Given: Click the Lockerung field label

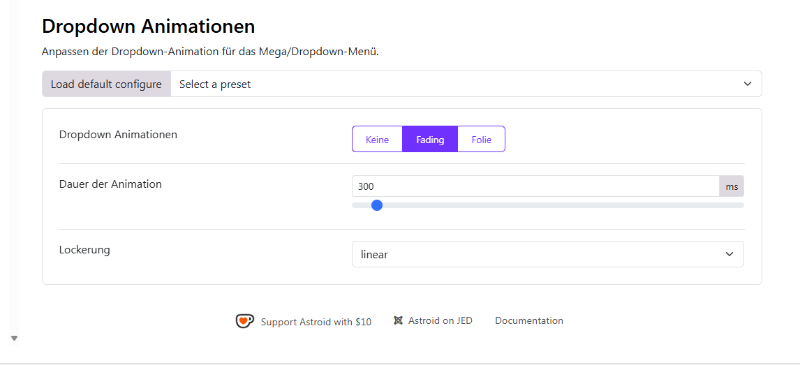Looking at the screenshot, I should (85, 250).
